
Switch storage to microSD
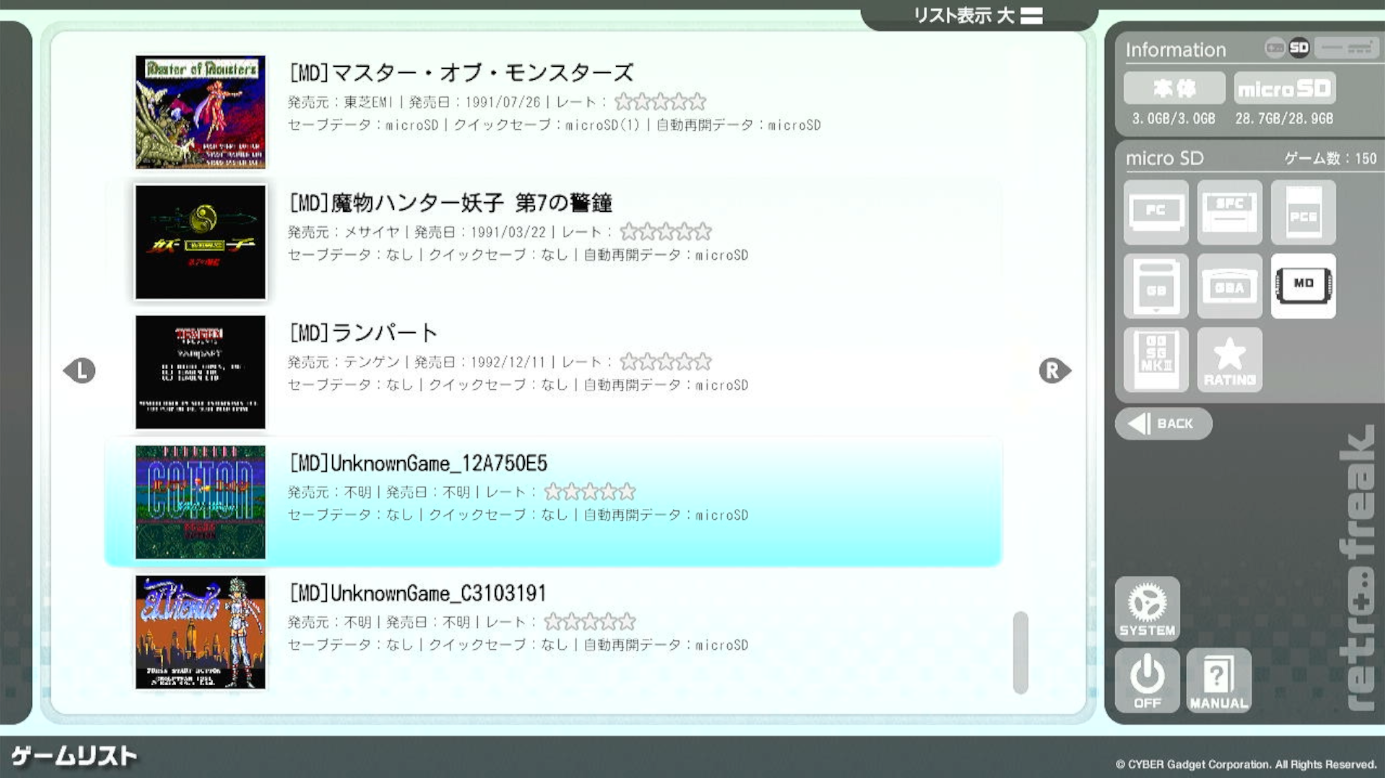(1284, 89)
